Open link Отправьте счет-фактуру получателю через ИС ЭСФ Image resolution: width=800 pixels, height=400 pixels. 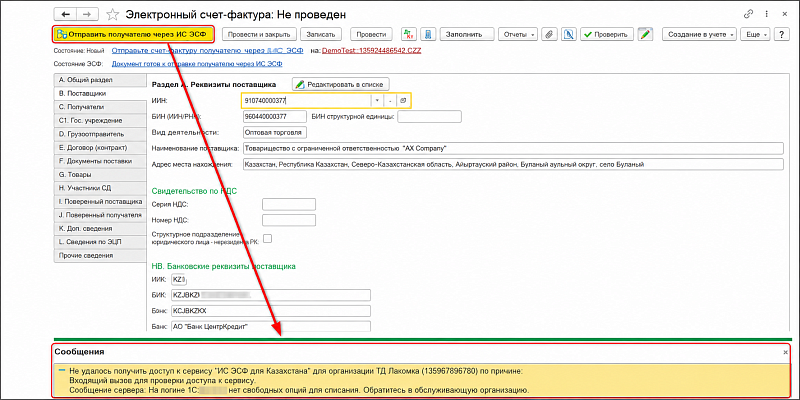pyautogui.click(x=208, y=51)
